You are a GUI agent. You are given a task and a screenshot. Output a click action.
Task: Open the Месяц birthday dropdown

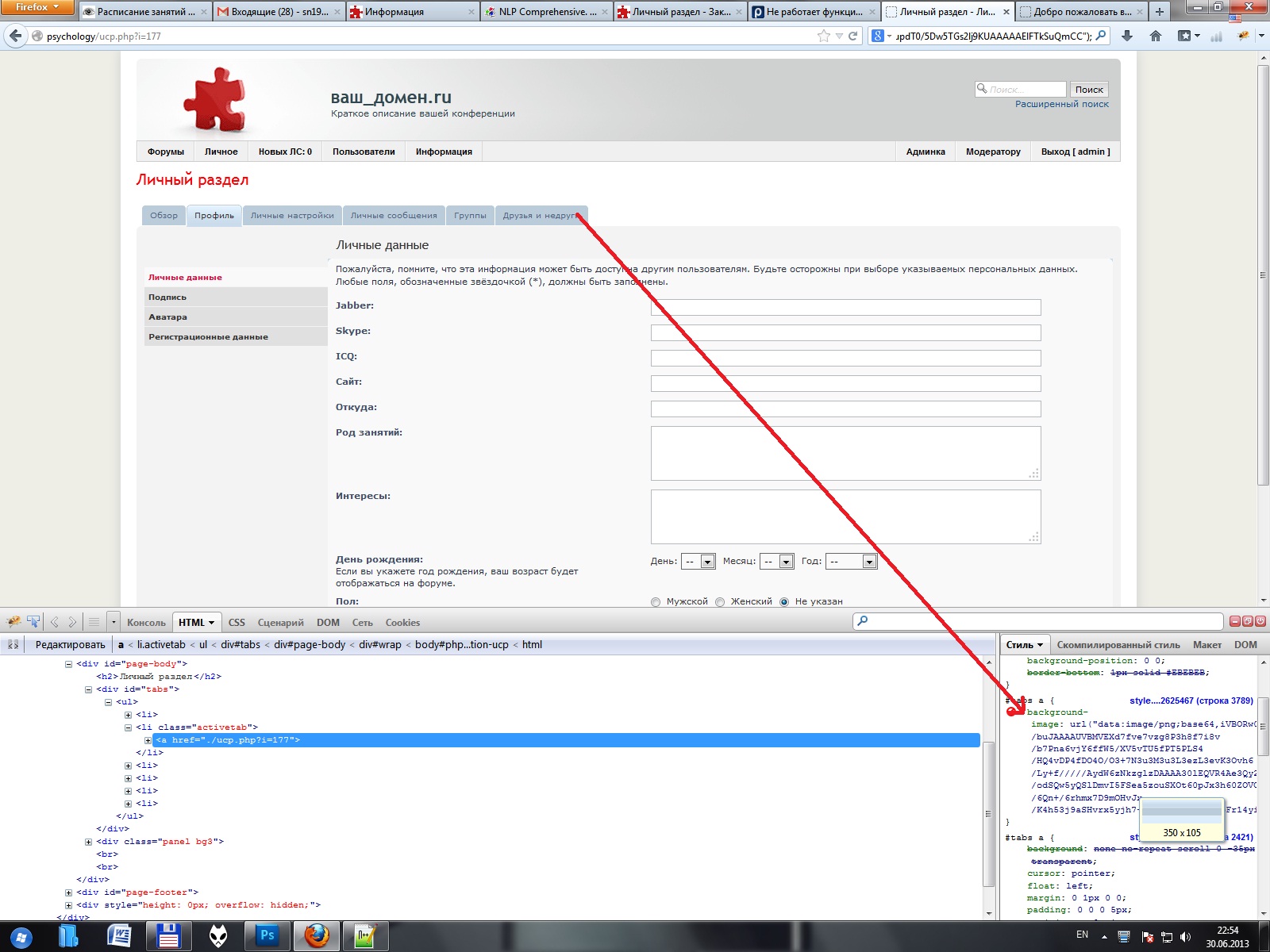(777, 562)
